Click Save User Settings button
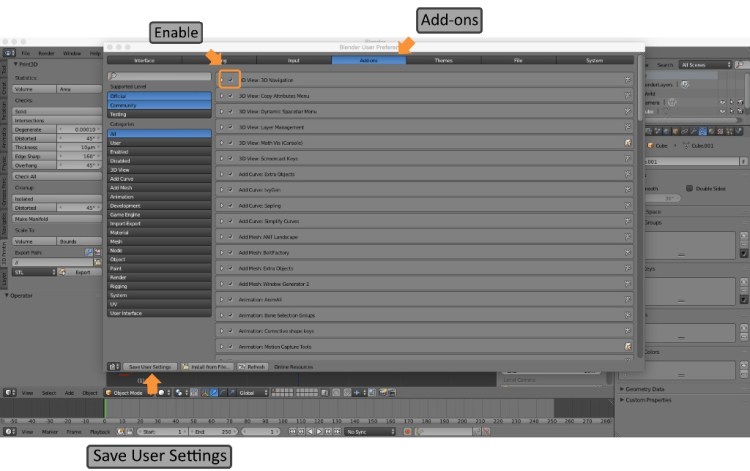This screenshot has height=471, width=750. (150, 367)
